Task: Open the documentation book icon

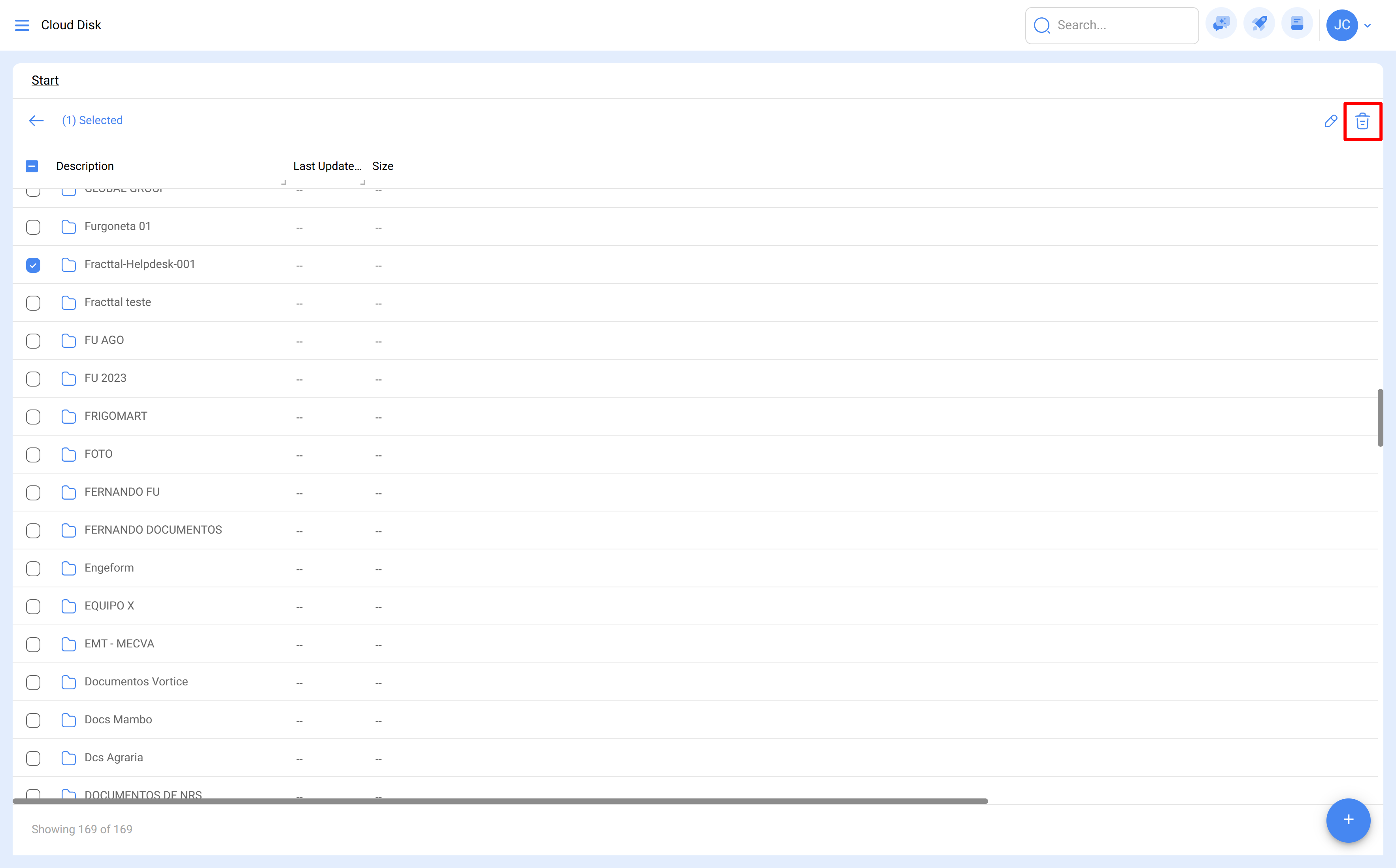Action: tap(1297, 25)
